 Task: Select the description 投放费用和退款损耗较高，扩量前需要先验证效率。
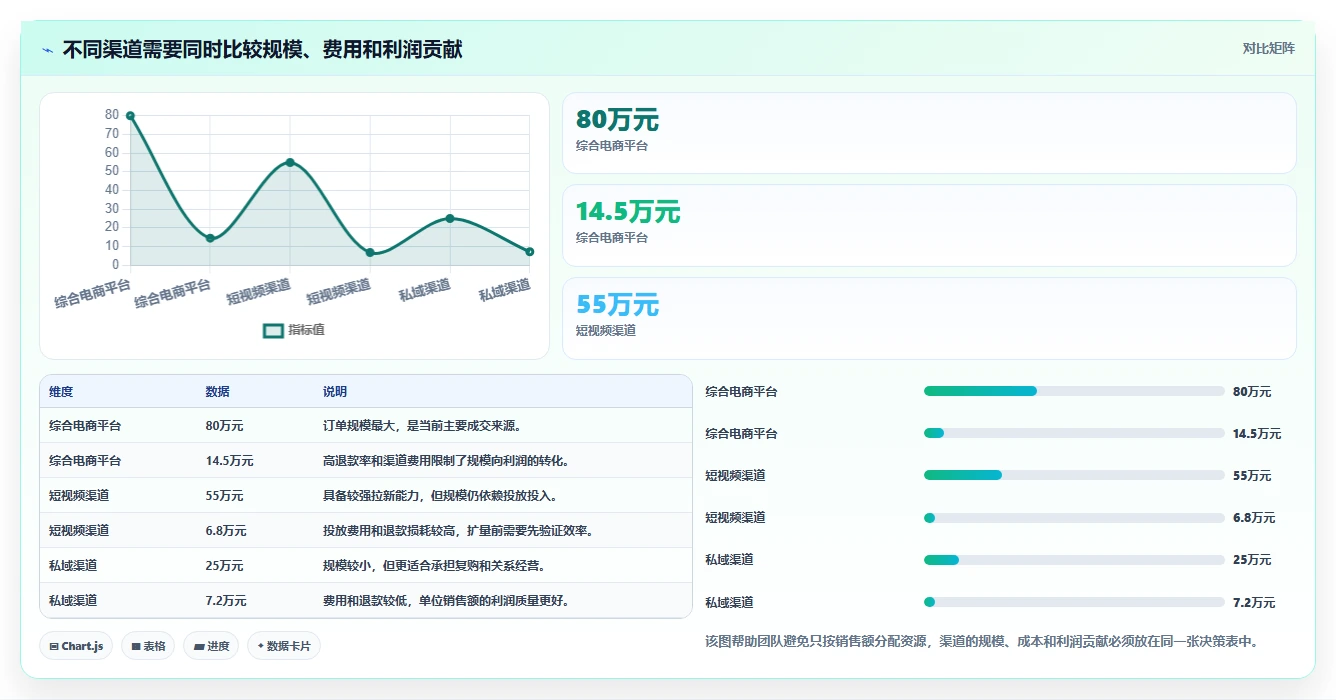[x=458, y=531]
